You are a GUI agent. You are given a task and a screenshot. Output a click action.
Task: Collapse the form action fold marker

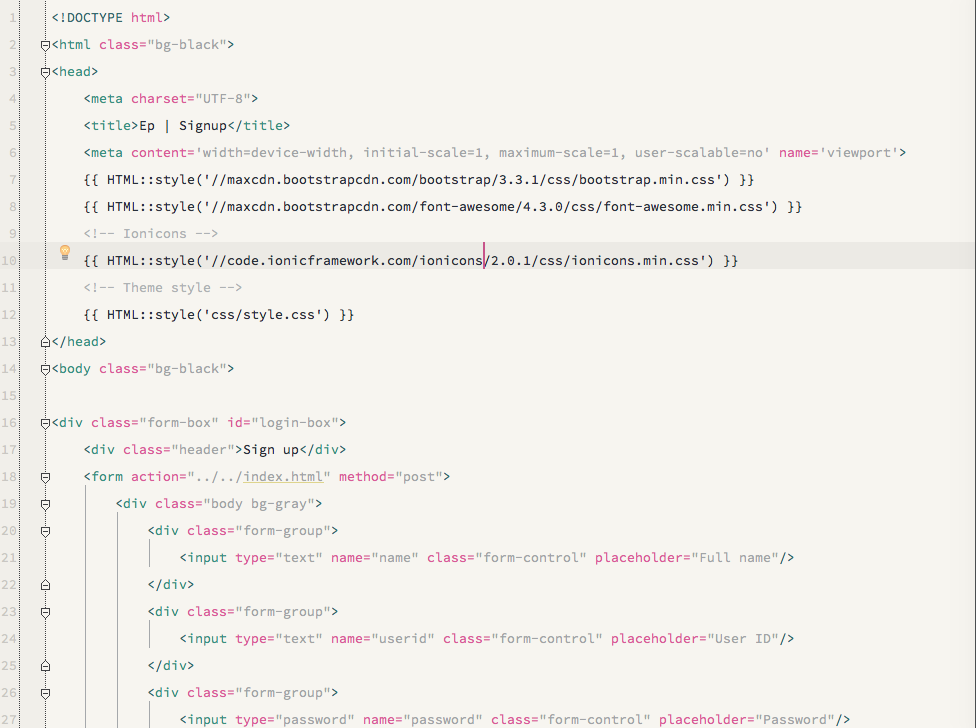[x=45, y=477]
